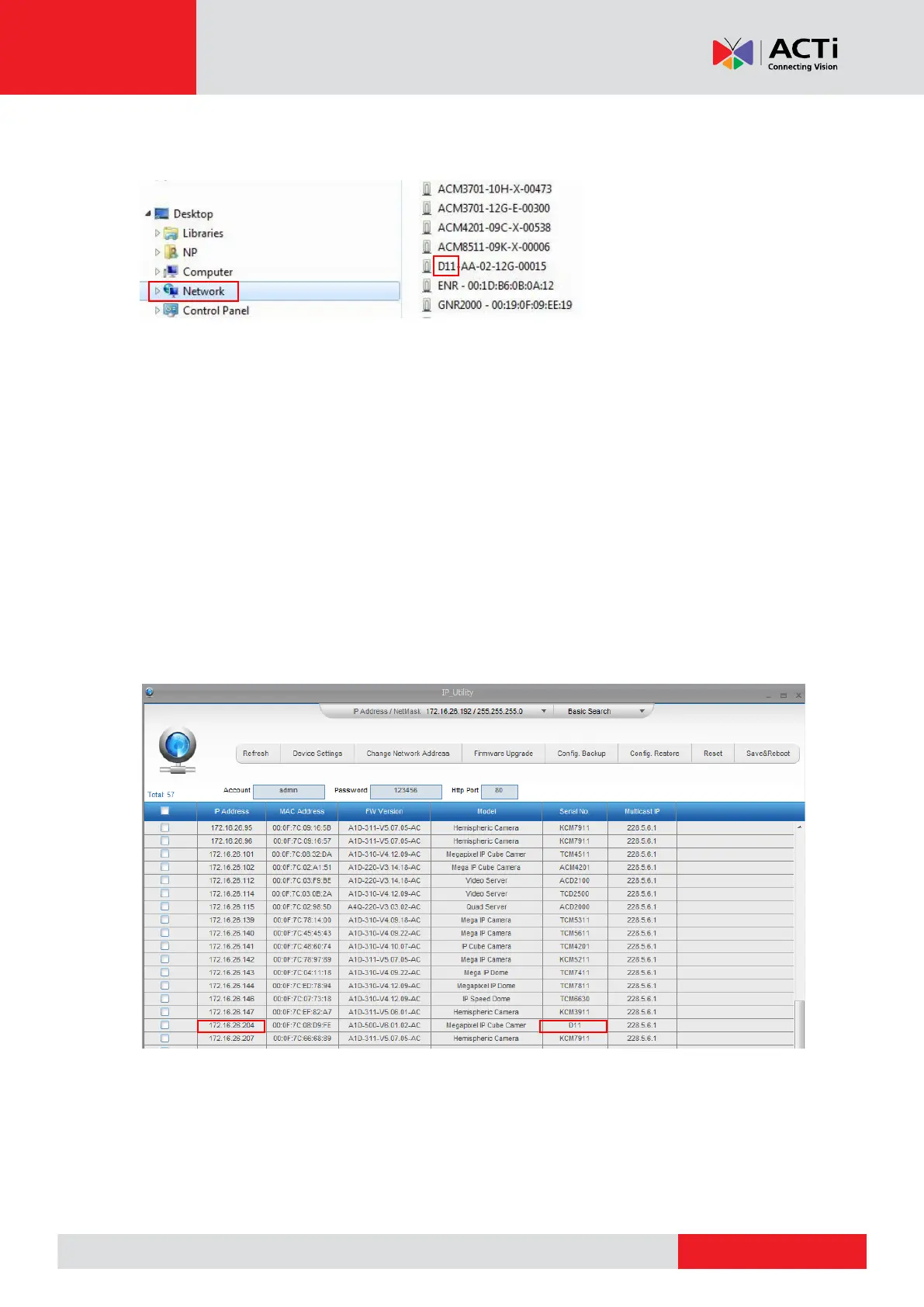
Task: Click the Quad Server model cell
Action: coord(486,907)
